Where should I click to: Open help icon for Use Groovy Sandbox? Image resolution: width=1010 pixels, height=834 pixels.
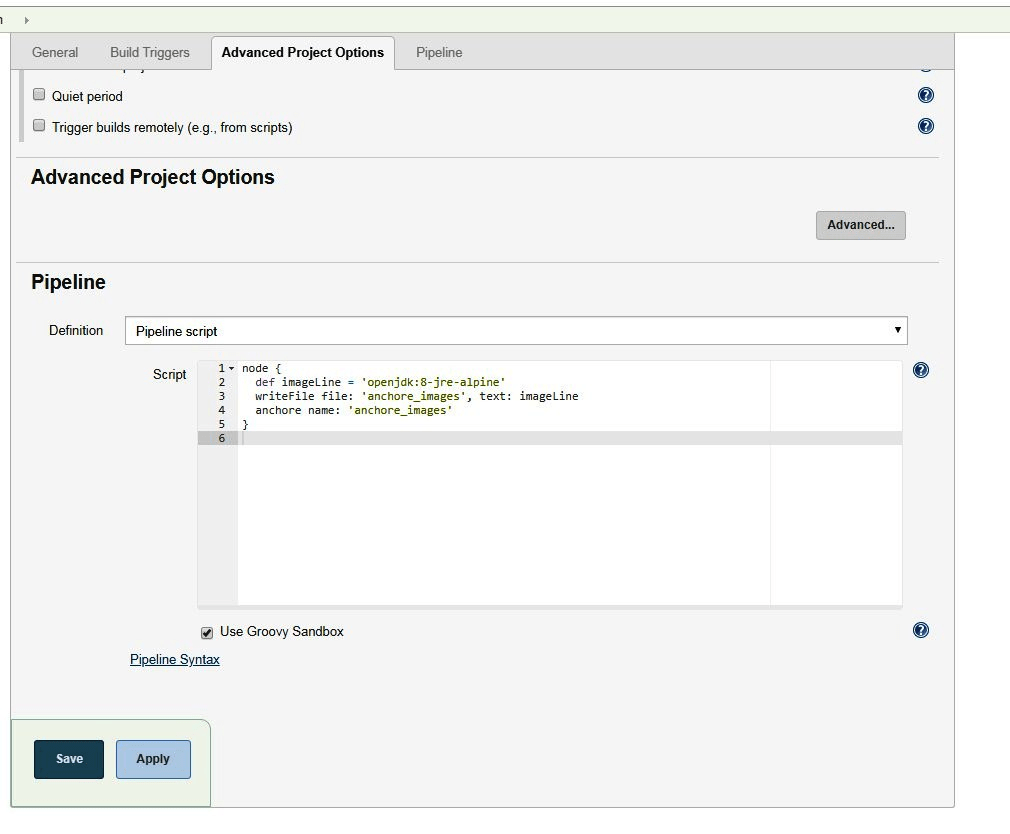(921, 630)
